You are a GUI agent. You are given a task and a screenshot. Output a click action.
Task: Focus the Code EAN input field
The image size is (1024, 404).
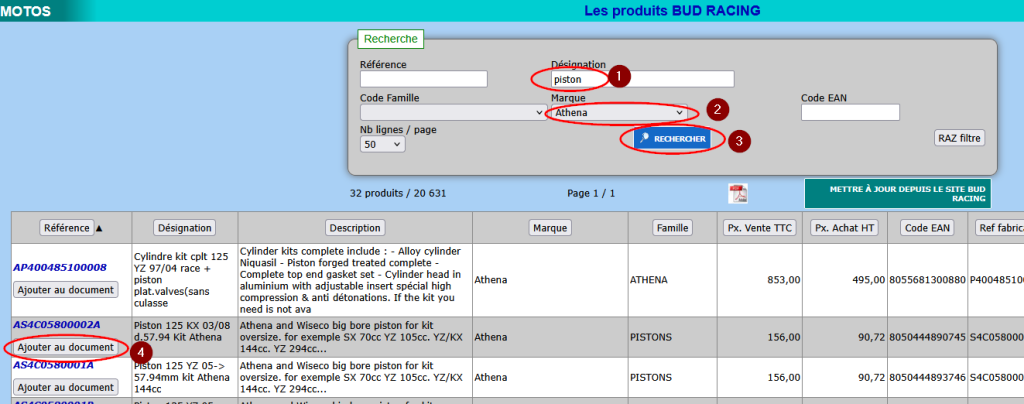[850, 112]
